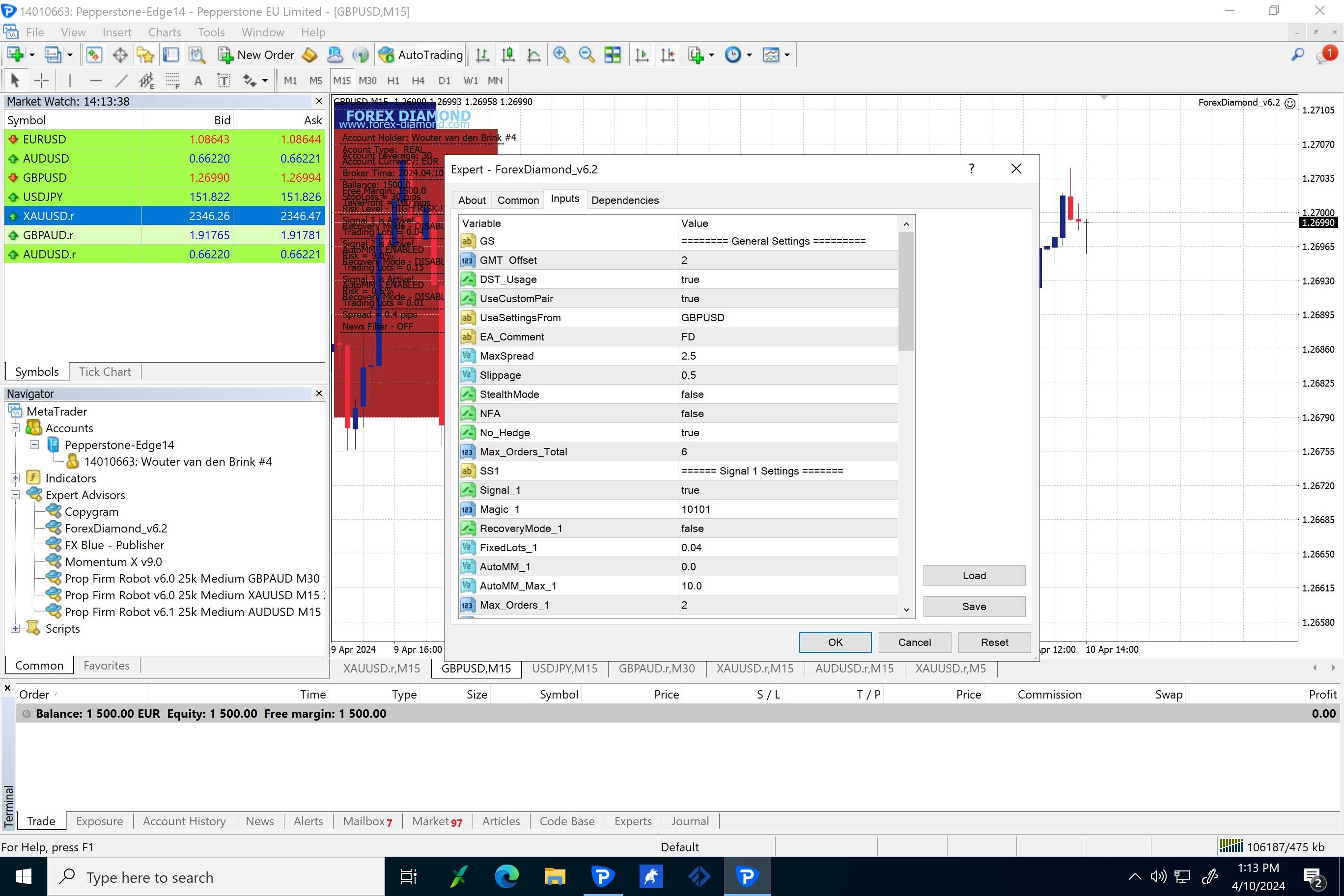
Task: Toggle the Navigator star-folder icon
Action: click(146, 55)
